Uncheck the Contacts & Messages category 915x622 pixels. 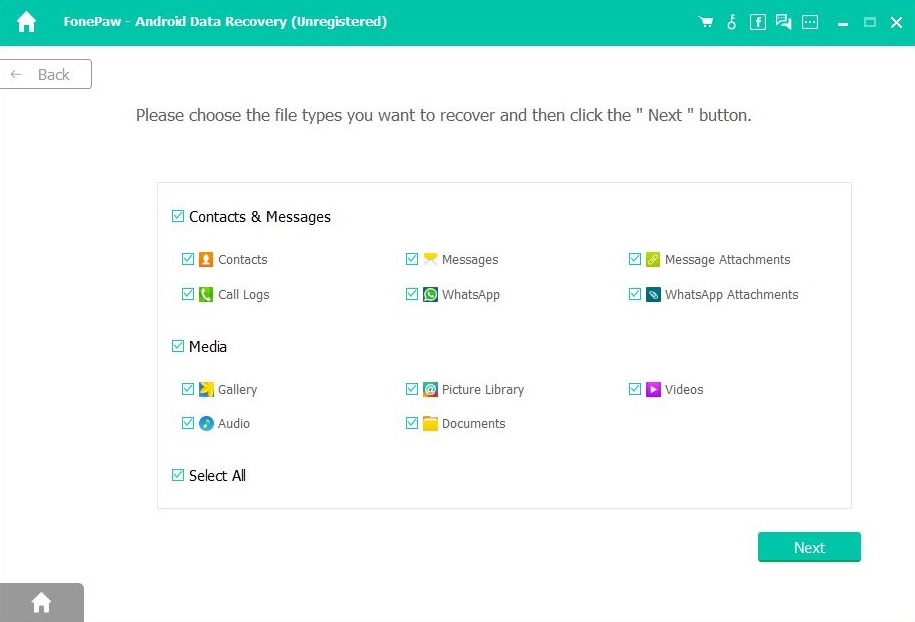(x=177, y=216)
